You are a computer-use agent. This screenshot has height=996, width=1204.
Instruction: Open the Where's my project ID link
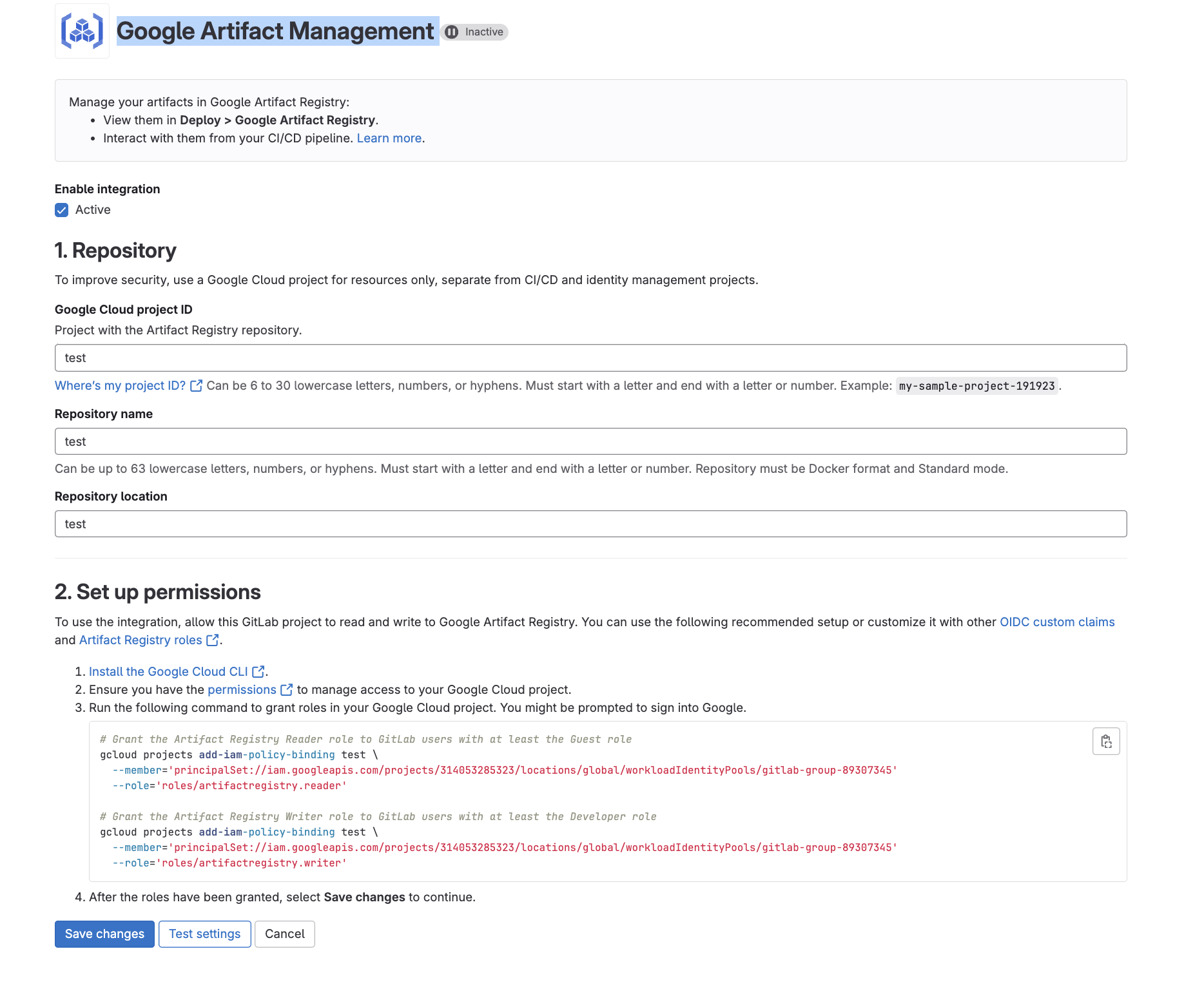point(120,386)
